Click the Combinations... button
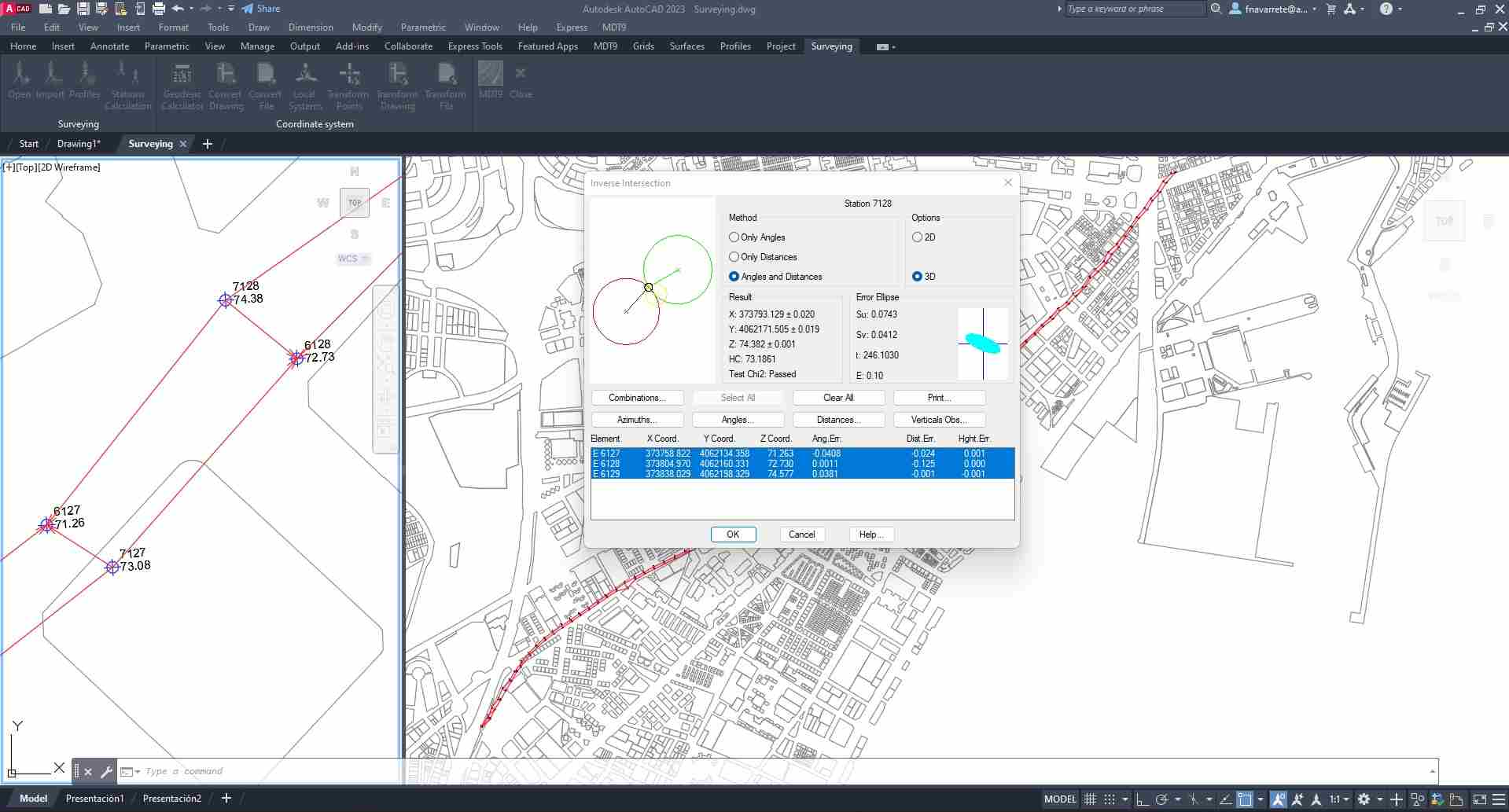This screenshot has width=1509, height=812. click(637, 398)
